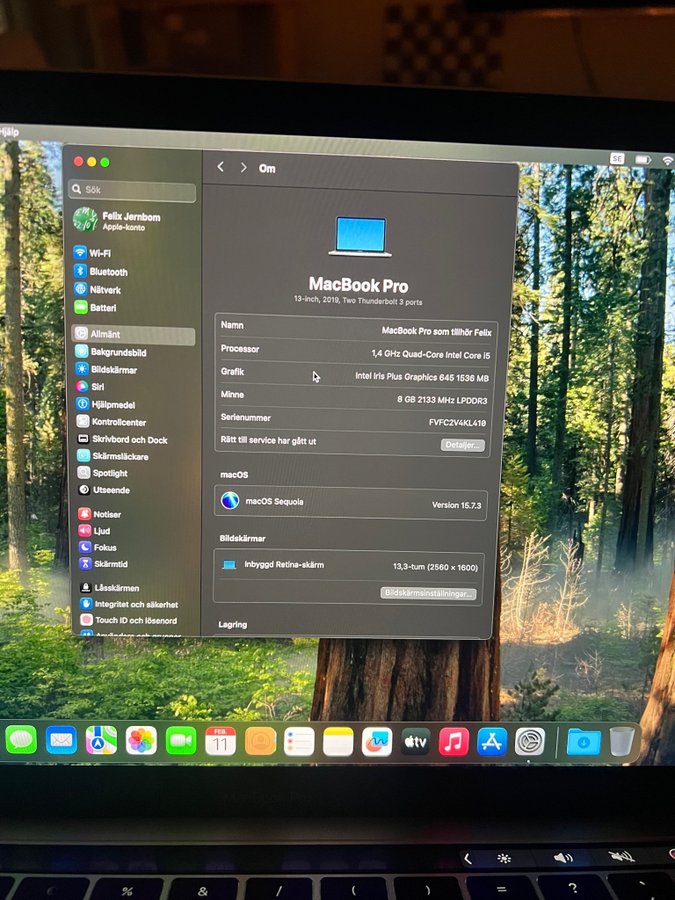Viewport: 675px width, 900px height.
Task: Go to Batteri settings
Action: (x=103, y=309)
